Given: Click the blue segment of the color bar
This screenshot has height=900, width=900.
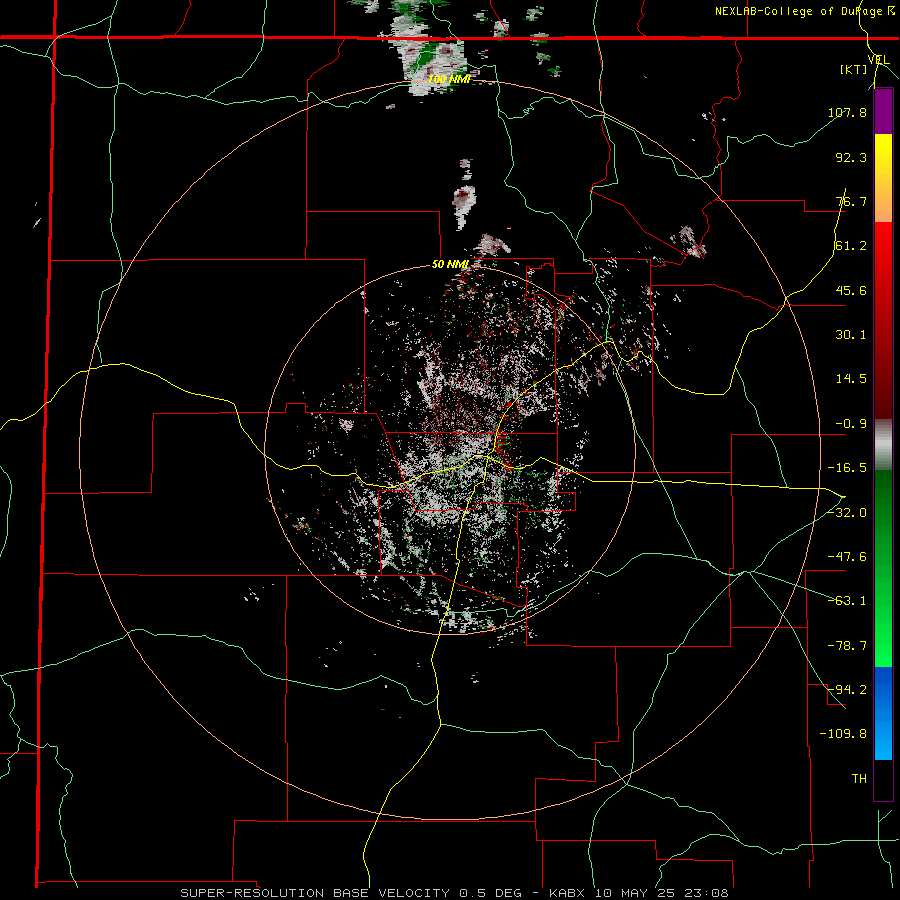Looking at the screenshot, I should coord(883,713).
